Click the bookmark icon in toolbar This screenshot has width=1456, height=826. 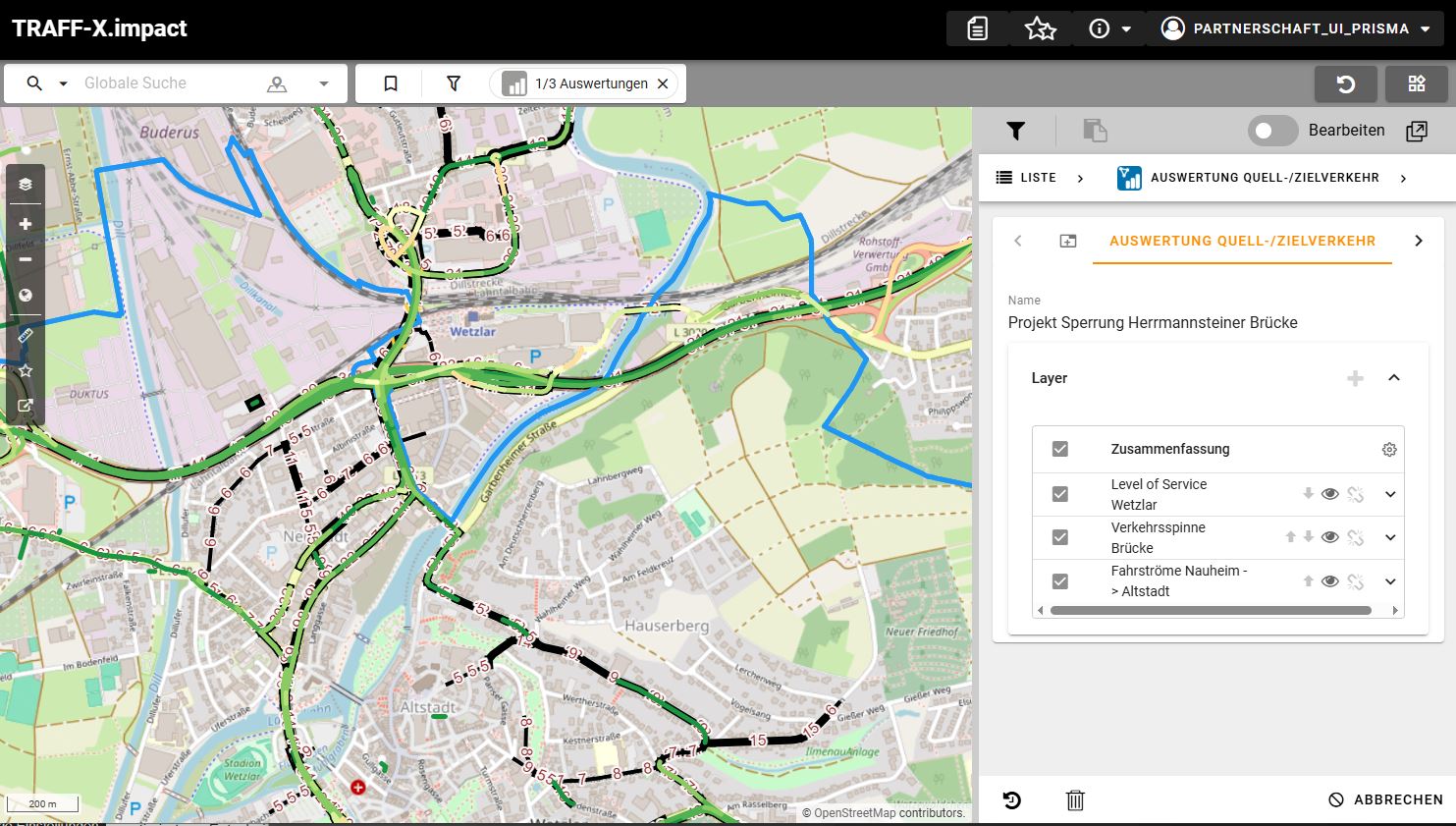click(x=391, y=83)
